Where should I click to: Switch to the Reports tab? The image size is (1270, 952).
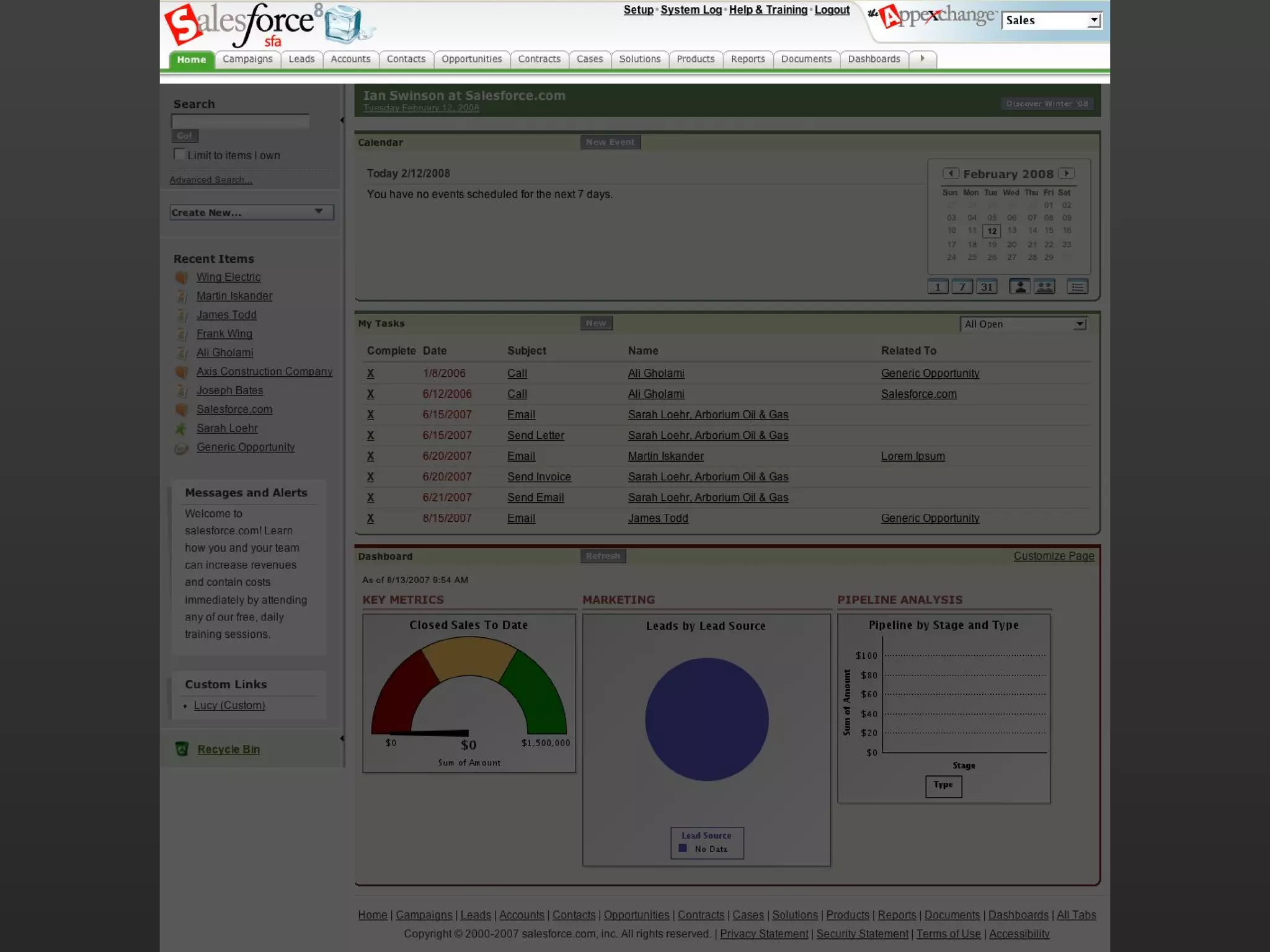747,59
